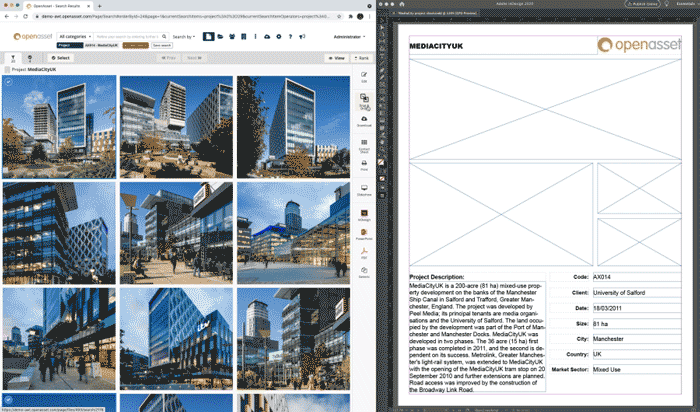The image size is (700, 412).
Task: Click the PowerPoint export sidebar icon
Action: click(x=364, y=234)
